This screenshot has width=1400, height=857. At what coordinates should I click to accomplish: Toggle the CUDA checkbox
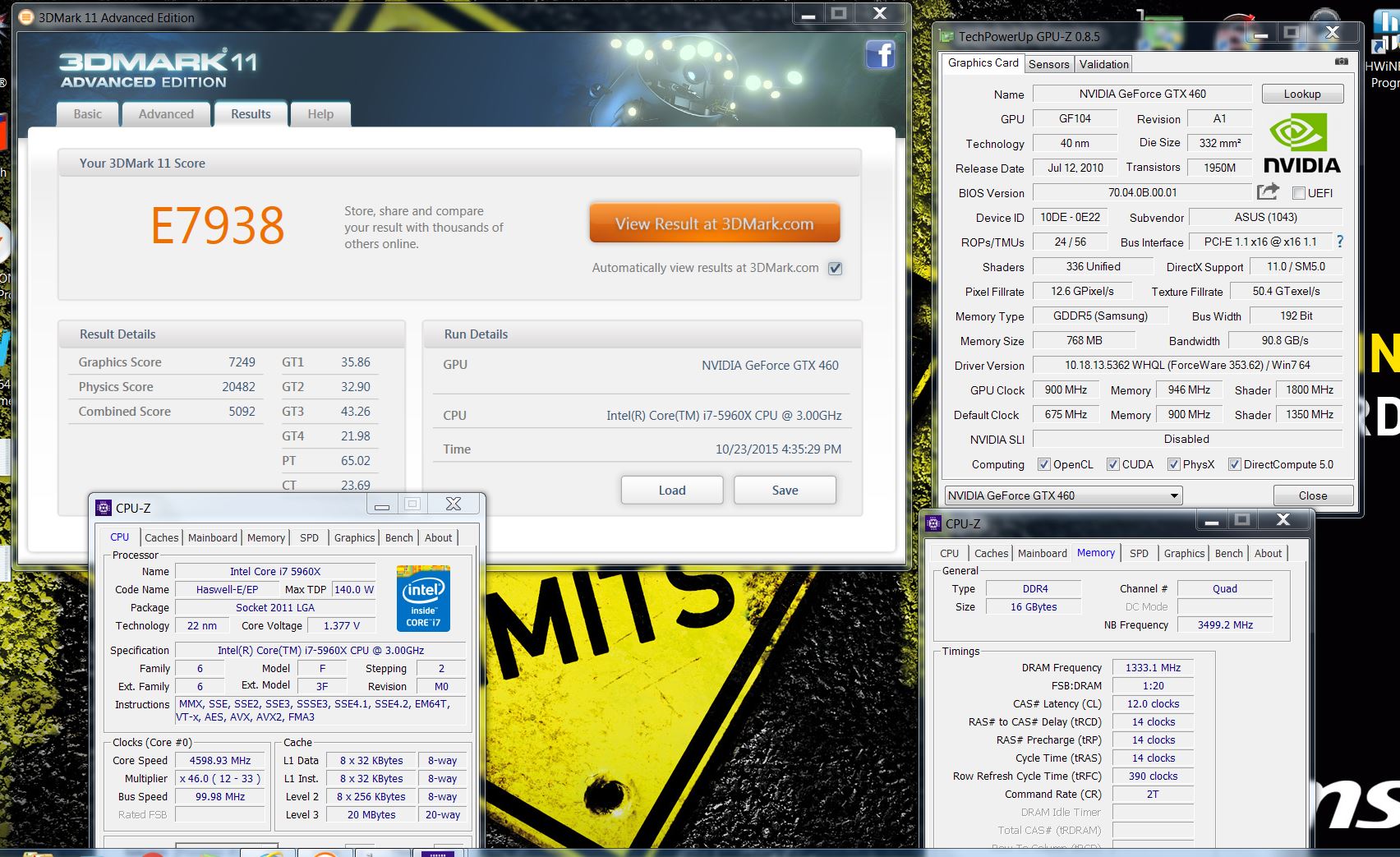[1112, 464]
